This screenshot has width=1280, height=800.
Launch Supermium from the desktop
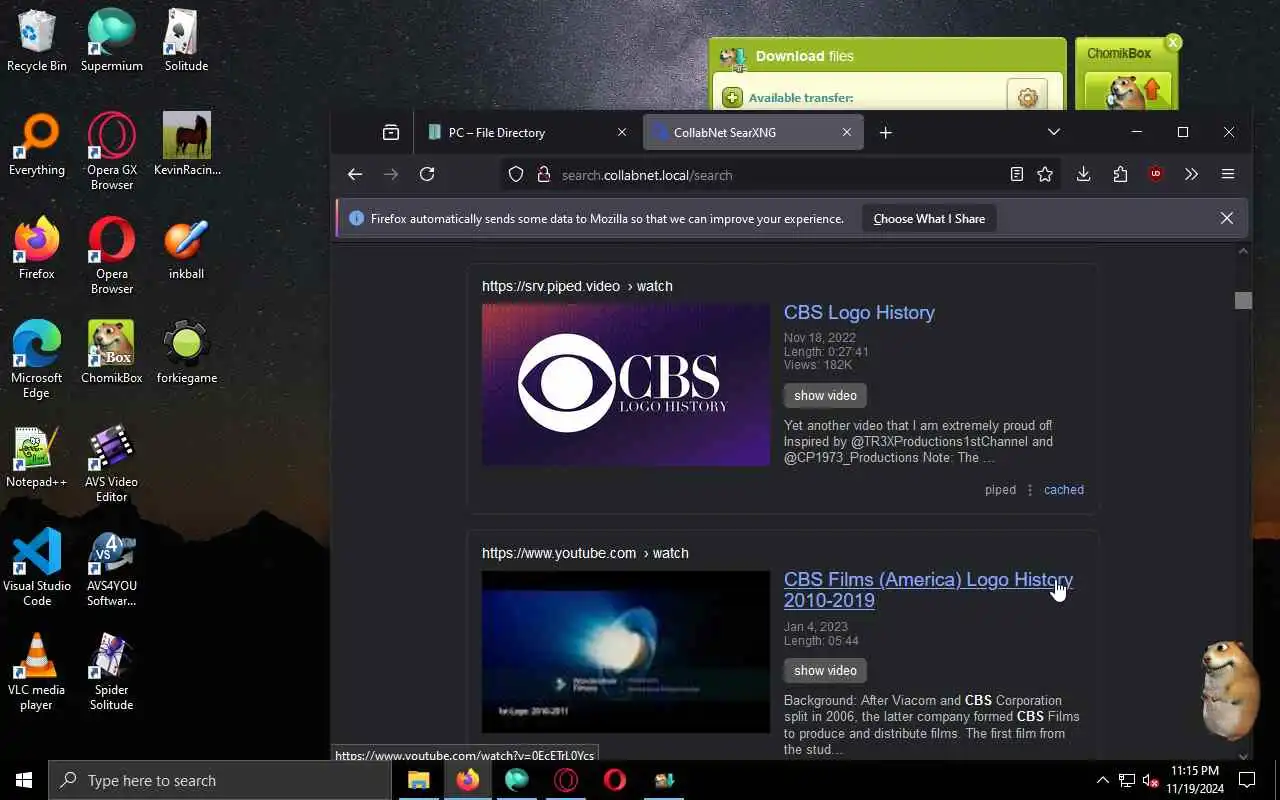pos(112,41)
